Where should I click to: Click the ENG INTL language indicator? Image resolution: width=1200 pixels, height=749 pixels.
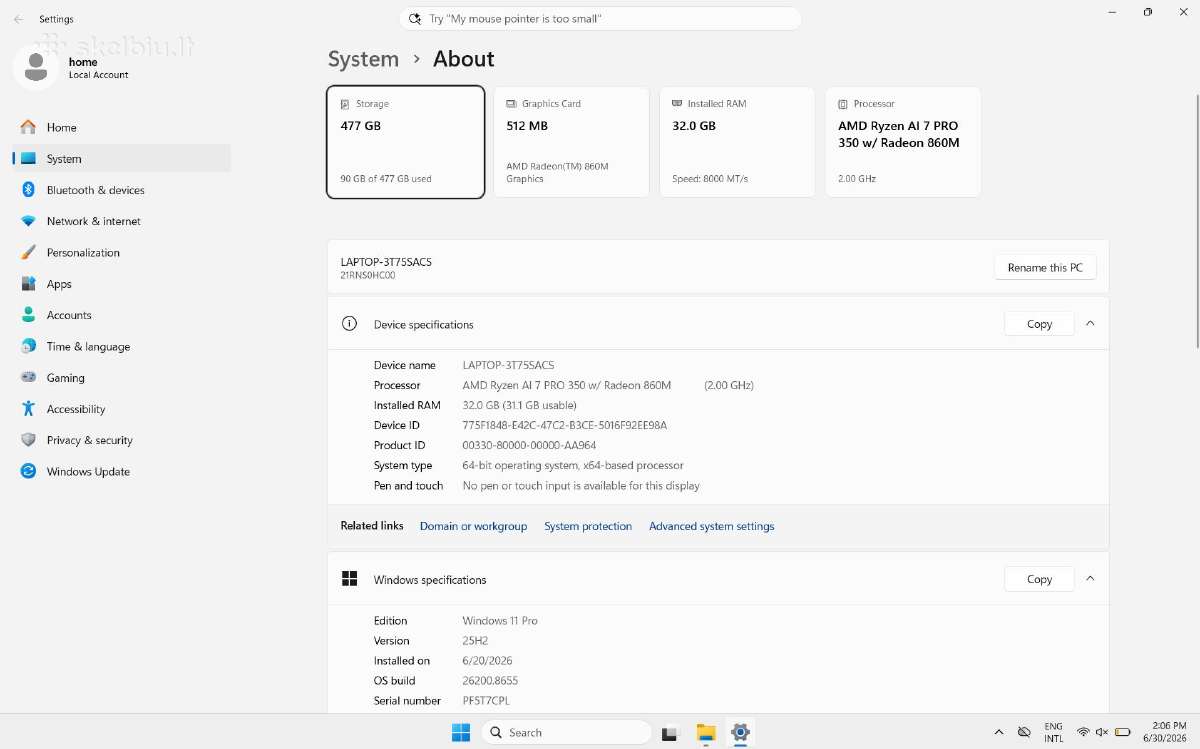click(1053, 732)
